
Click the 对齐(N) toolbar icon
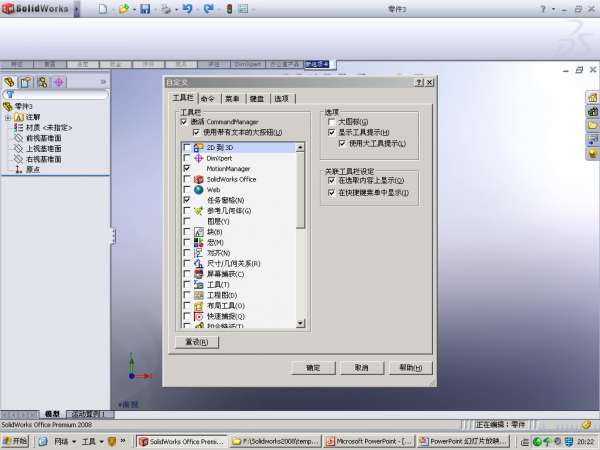point(199,253)
